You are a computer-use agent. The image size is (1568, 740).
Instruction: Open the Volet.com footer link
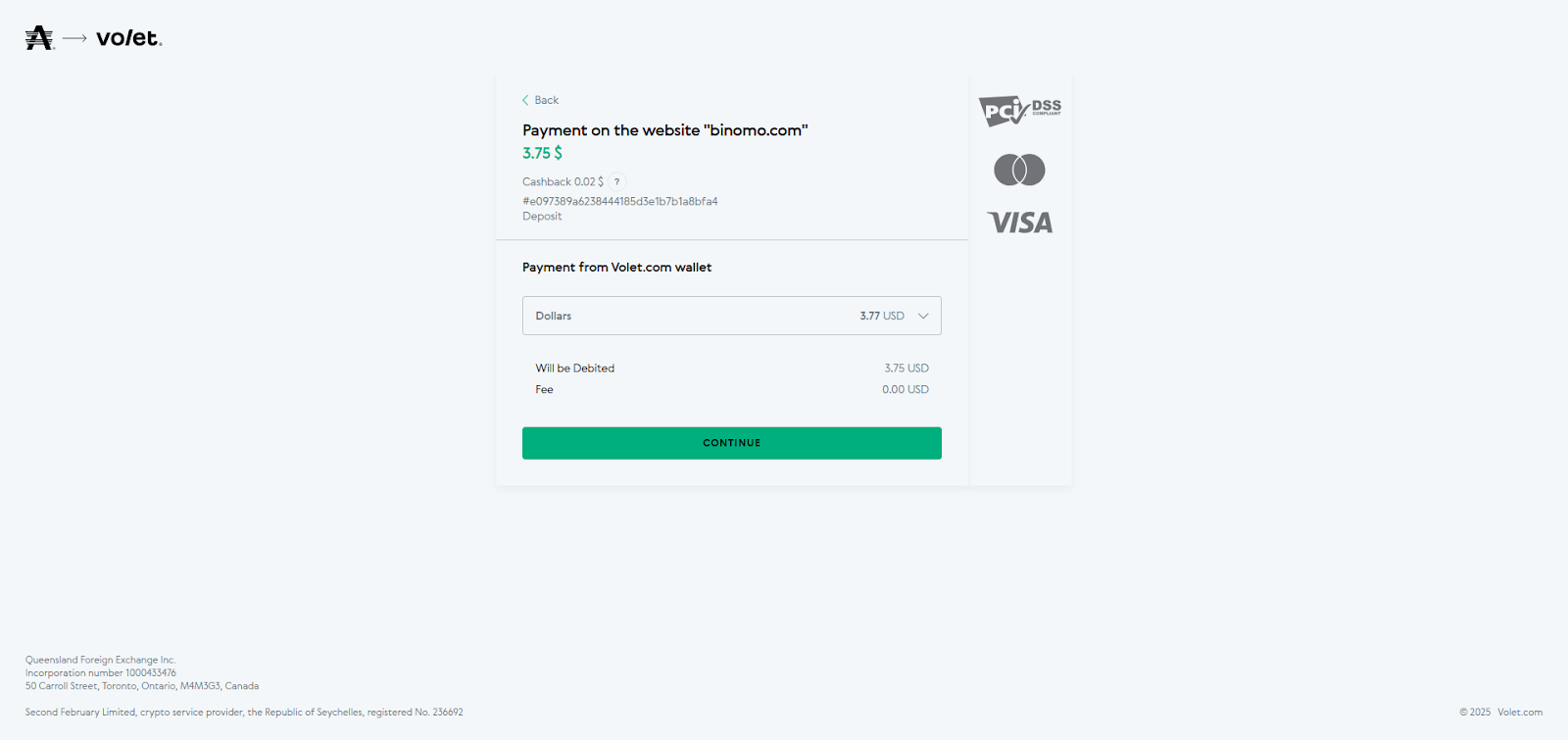1519,712
